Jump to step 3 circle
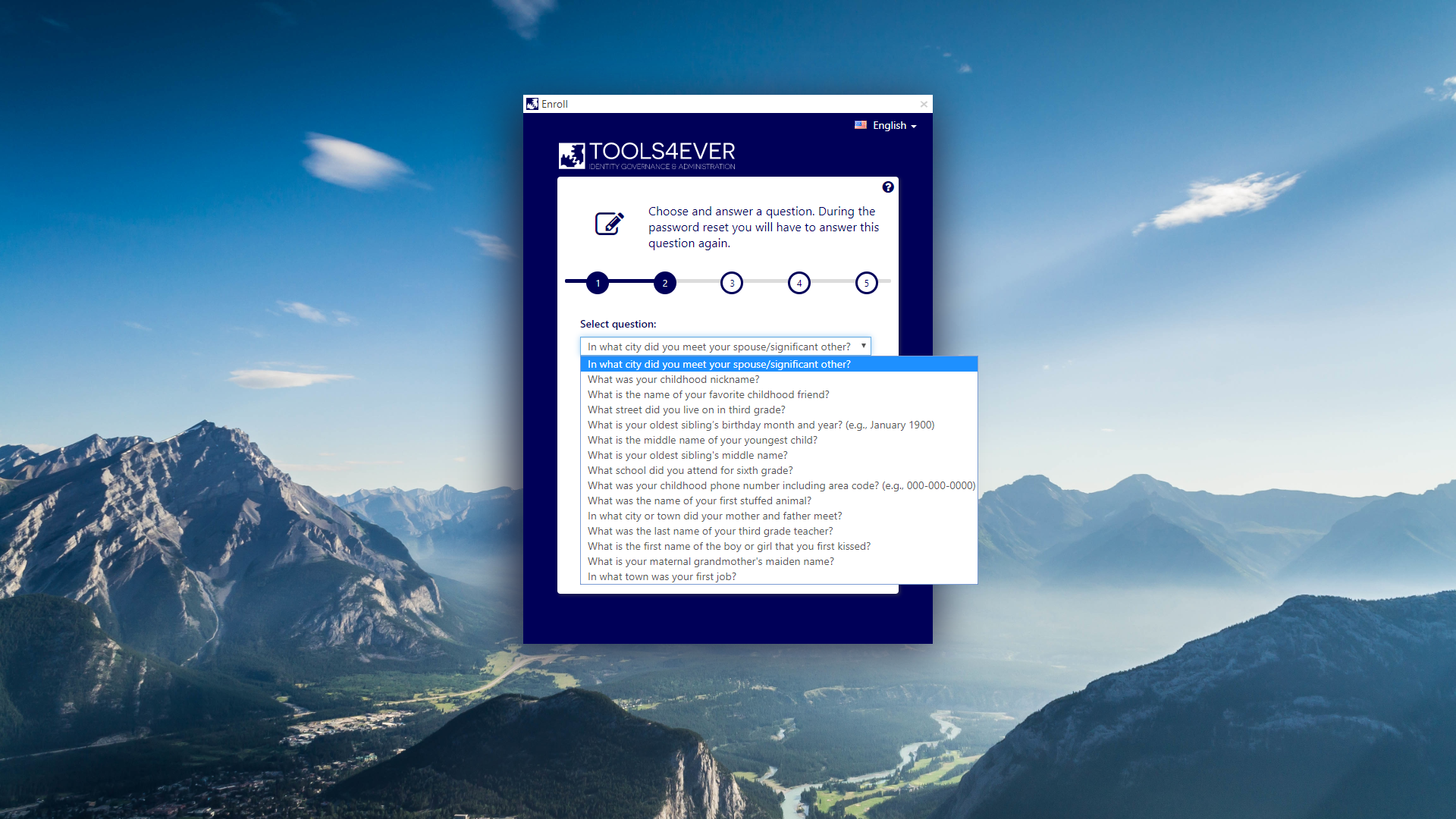 (732, 283)
